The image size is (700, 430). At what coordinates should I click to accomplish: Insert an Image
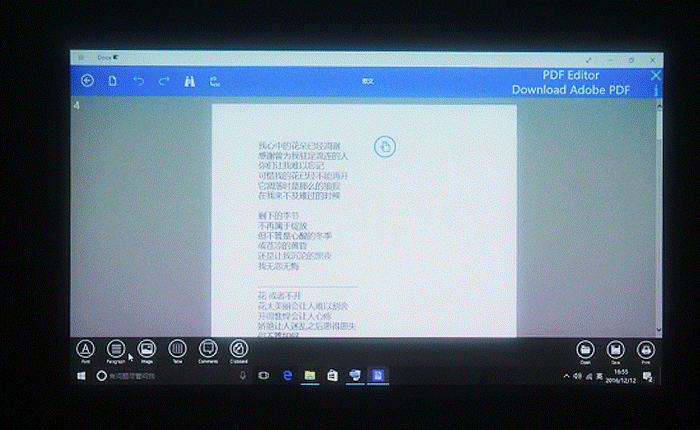coord(147,348)
